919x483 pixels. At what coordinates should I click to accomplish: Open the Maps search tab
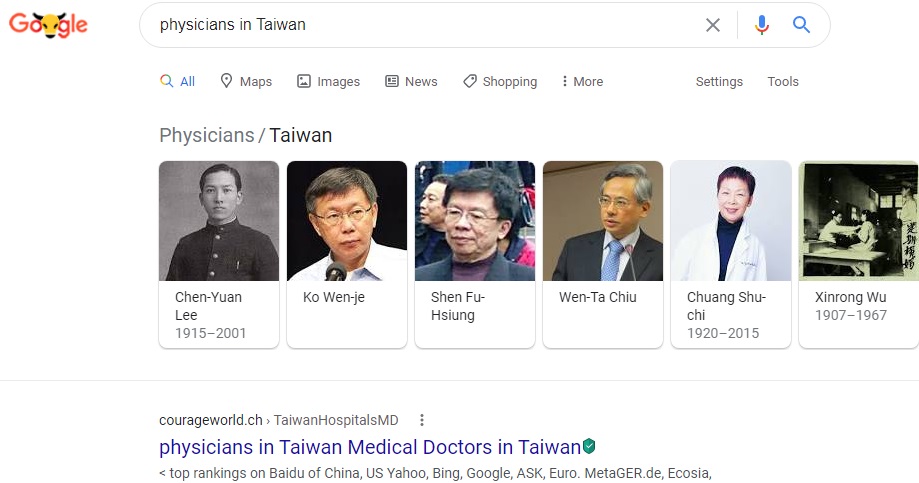pyautogui.click(x=246, y=81)
